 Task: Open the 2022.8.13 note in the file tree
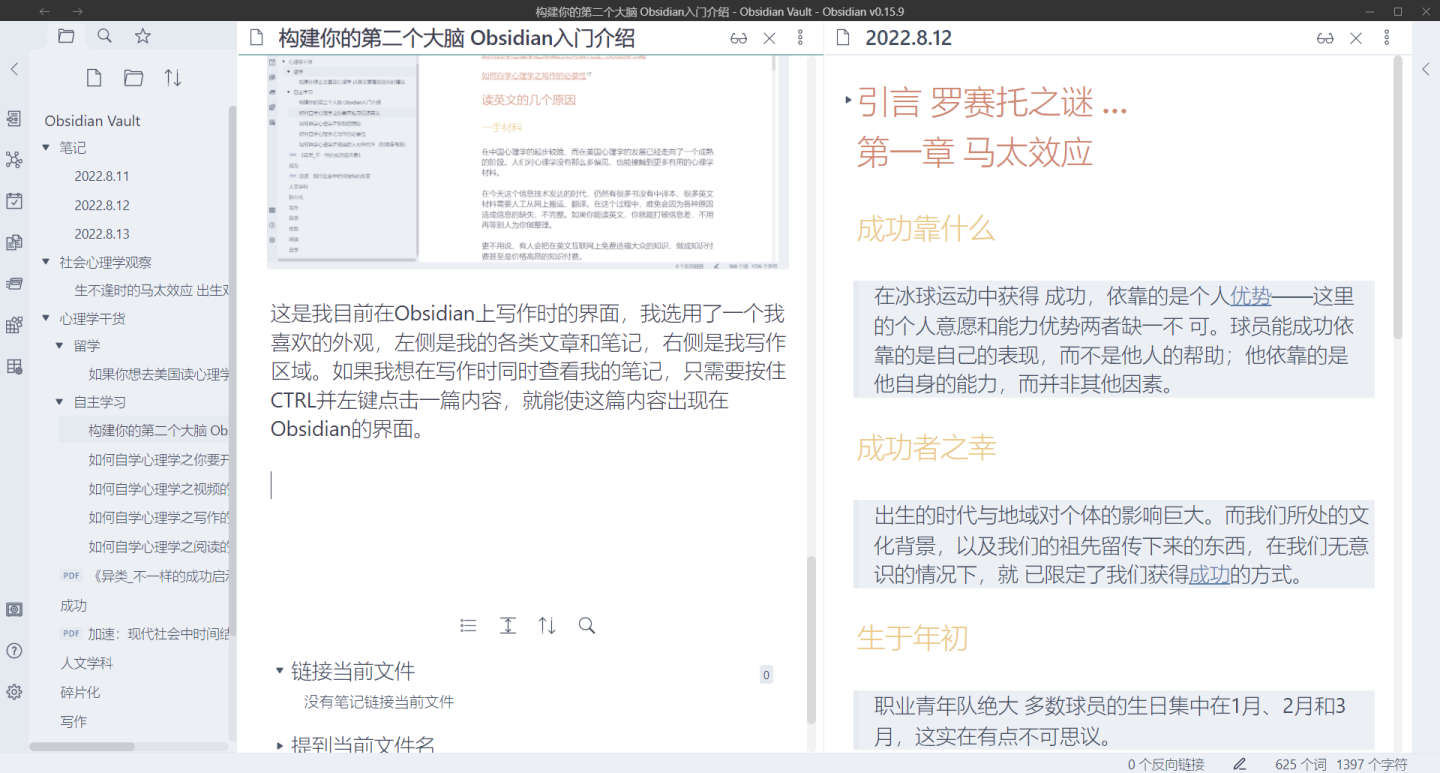coord(102,234)
